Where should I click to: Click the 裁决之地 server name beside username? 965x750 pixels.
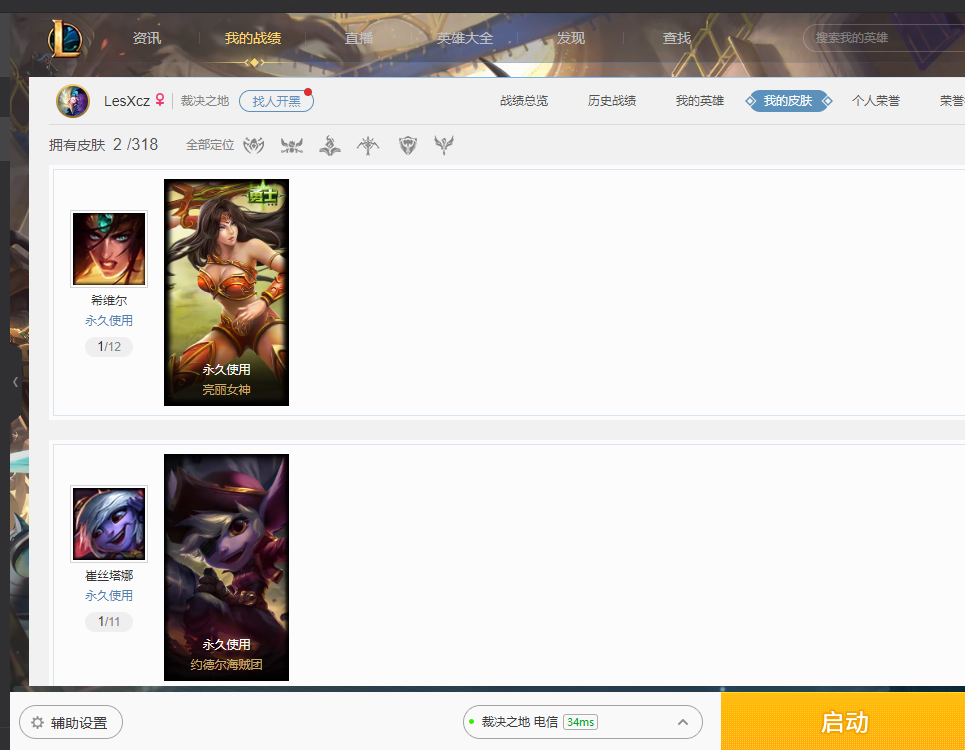(x=205, y=101)
